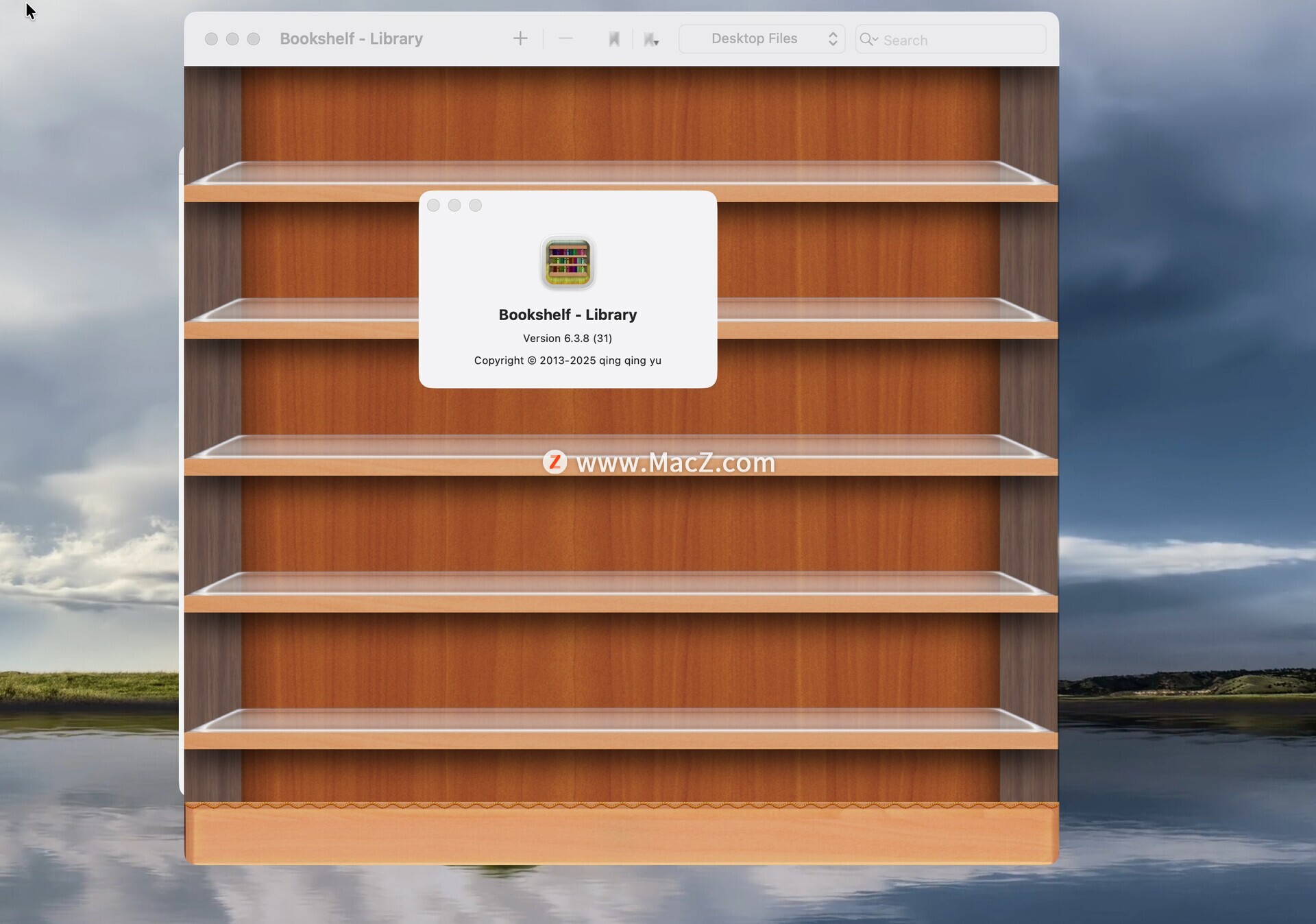Minimize the main Bookshelf - Library window
The width and height of the screenshot is (1316, 924).
232,39
